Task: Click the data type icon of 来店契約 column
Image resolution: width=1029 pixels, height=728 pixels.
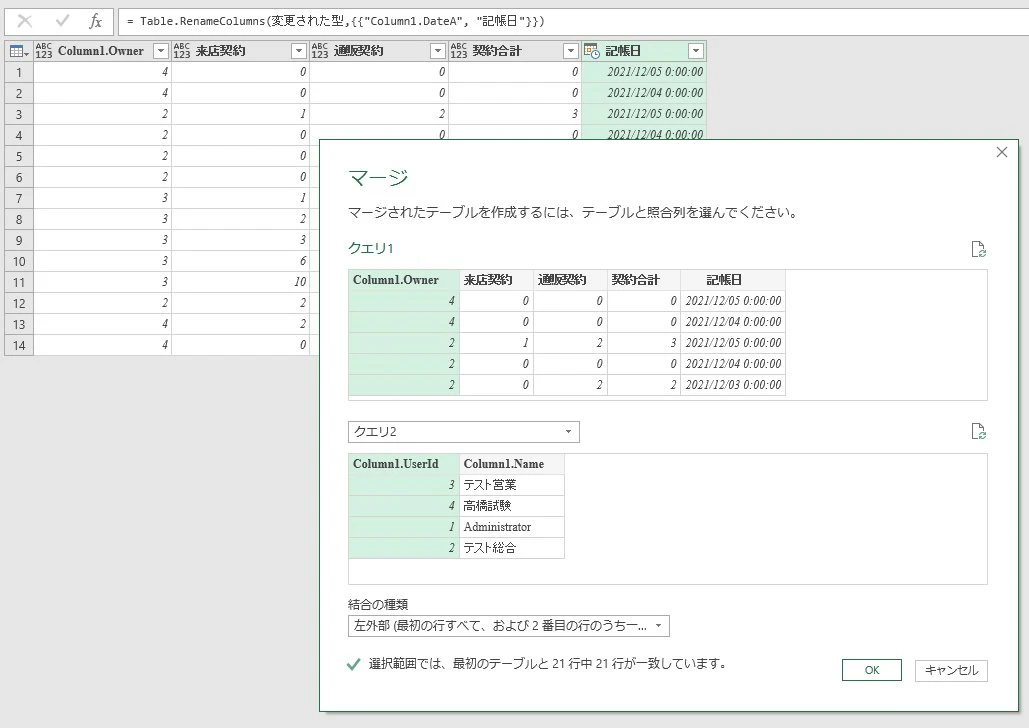Action: click(182, 51)
